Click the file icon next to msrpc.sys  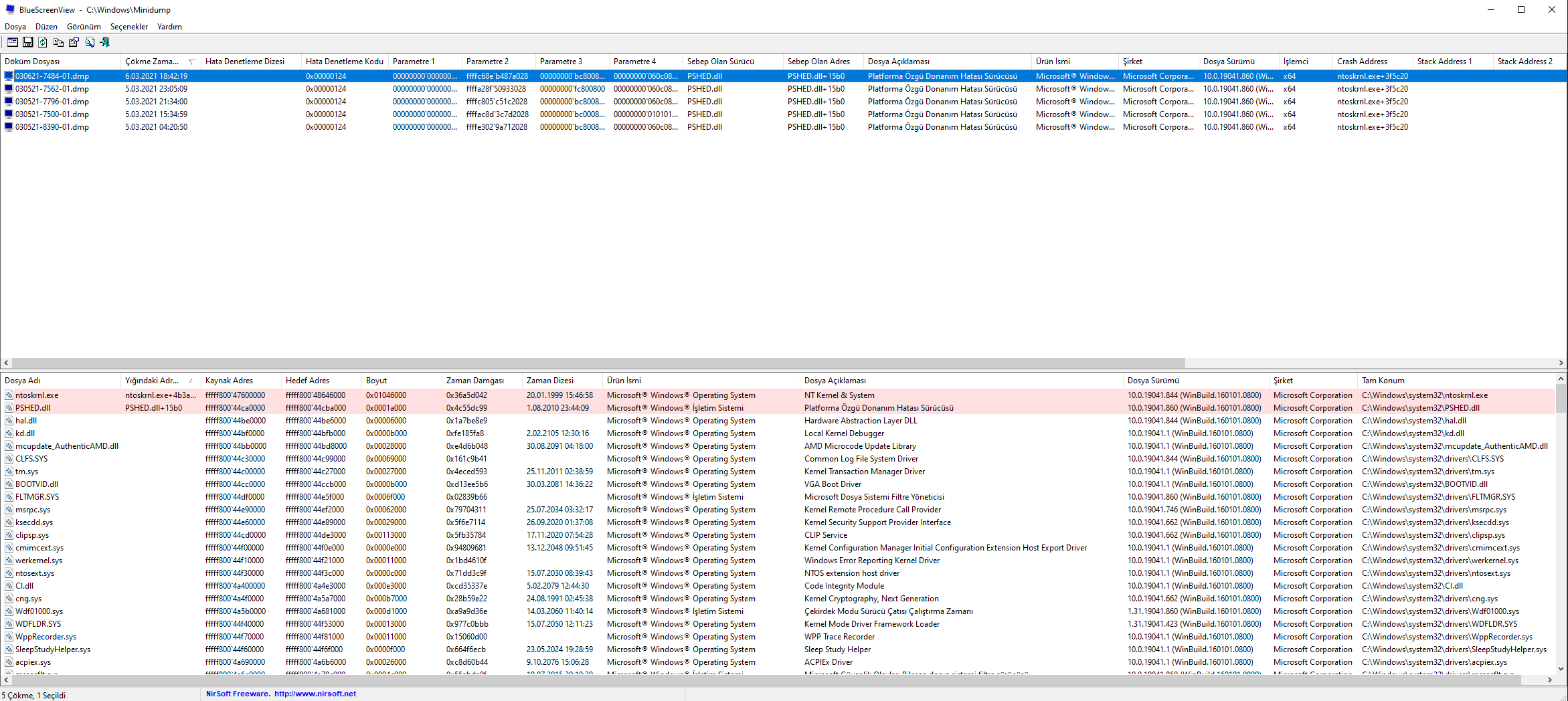click(9, 510)
